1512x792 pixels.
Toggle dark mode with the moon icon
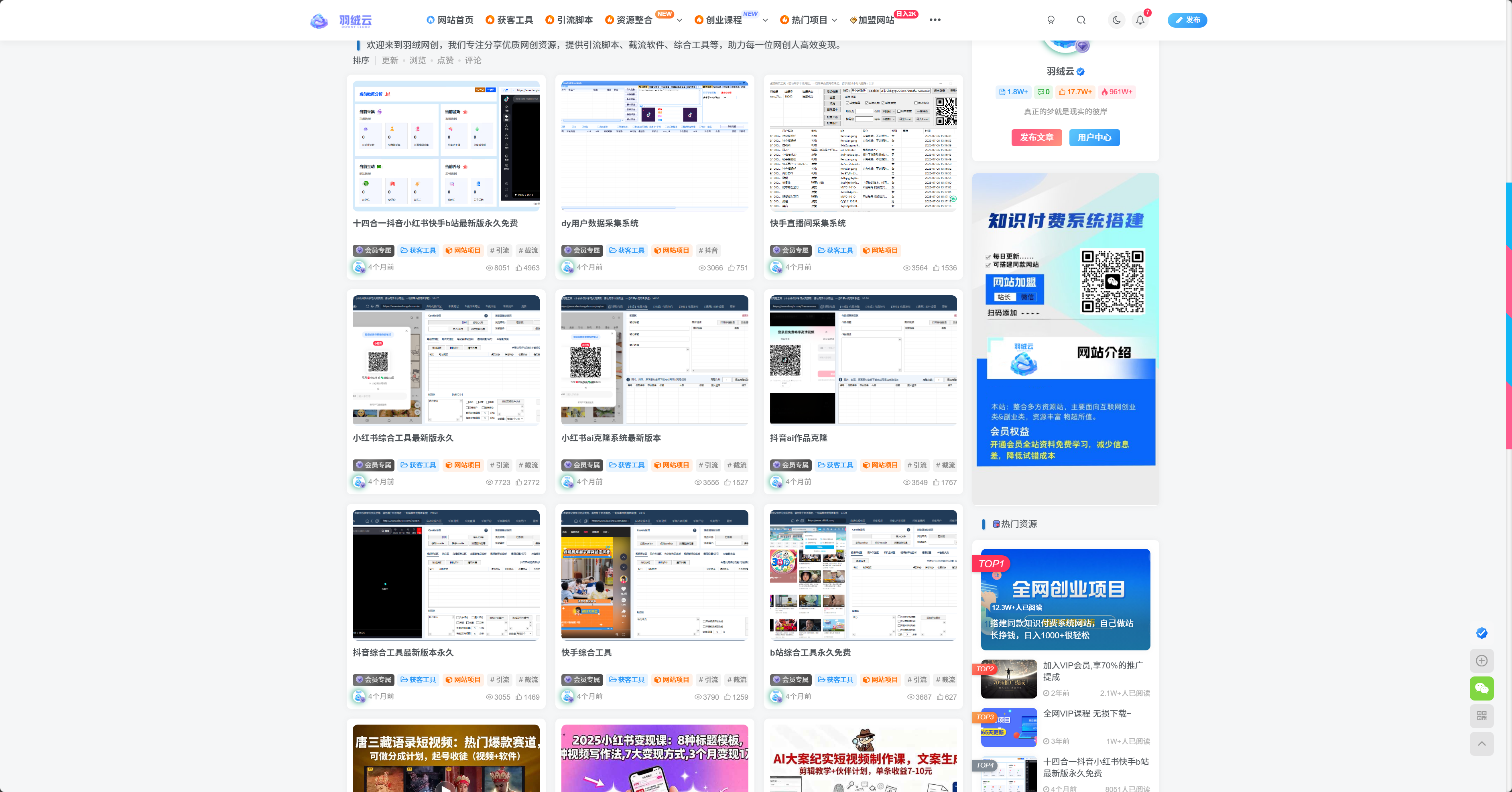[1116, 19]
